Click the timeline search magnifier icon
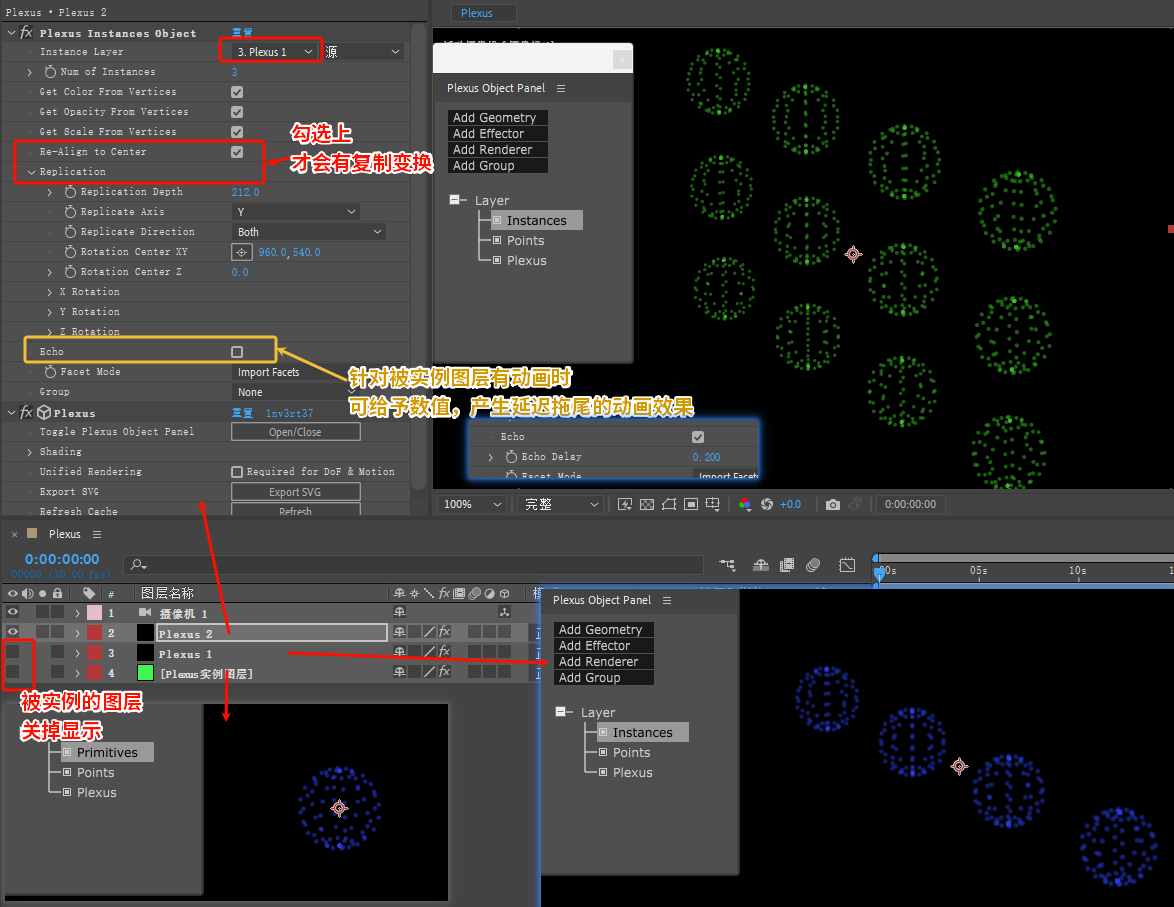Viewport: 1174px width, 907px height. 138,565
